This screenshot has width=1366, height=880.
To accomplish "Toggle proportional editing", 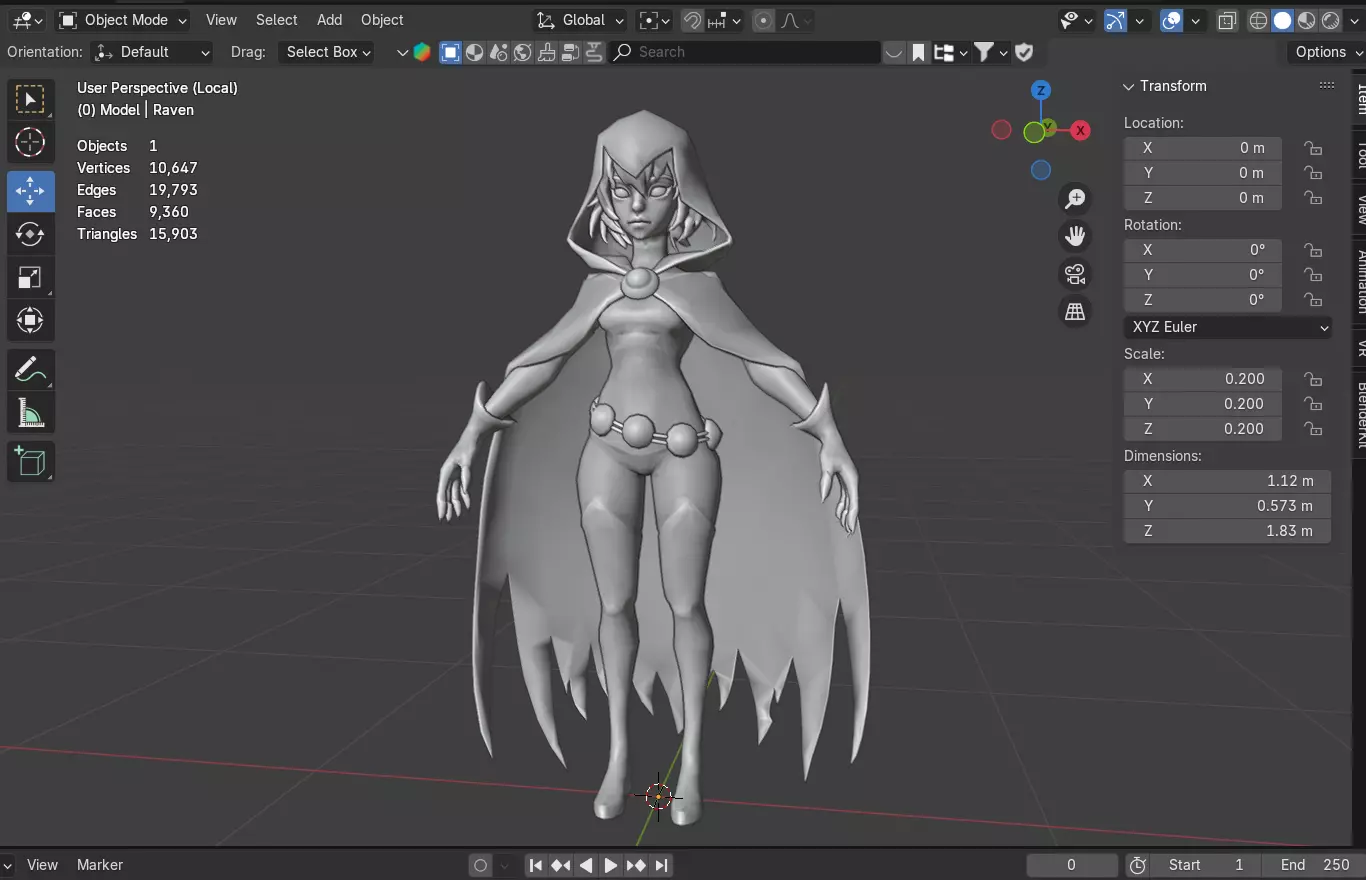I will tap(764, 20).
